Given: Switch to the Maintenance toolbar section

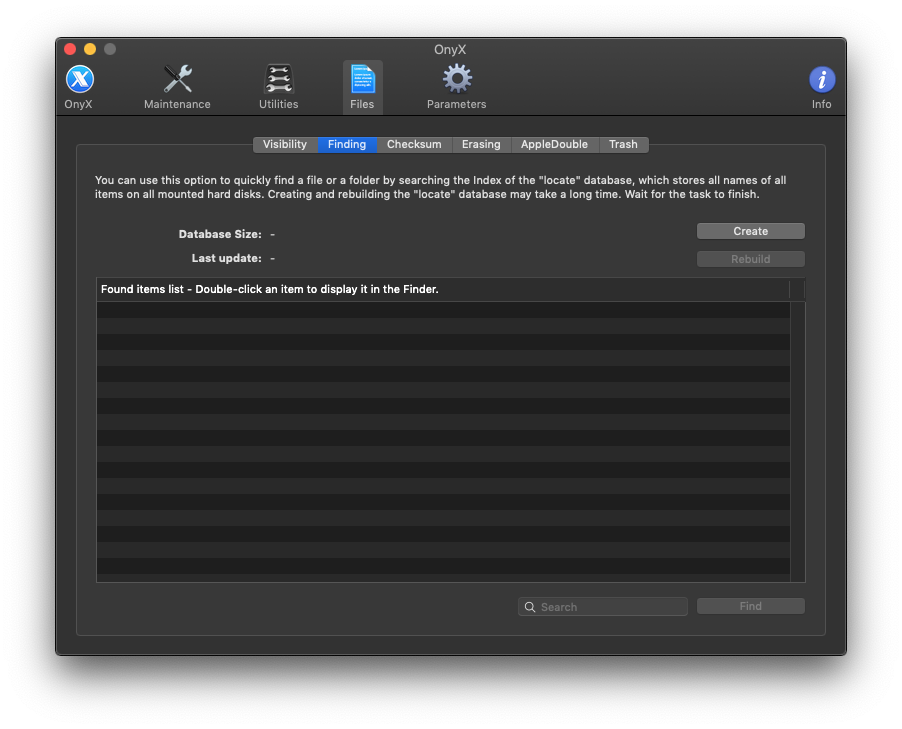Looking at the screenshot, I should click(x=177, y=86).
